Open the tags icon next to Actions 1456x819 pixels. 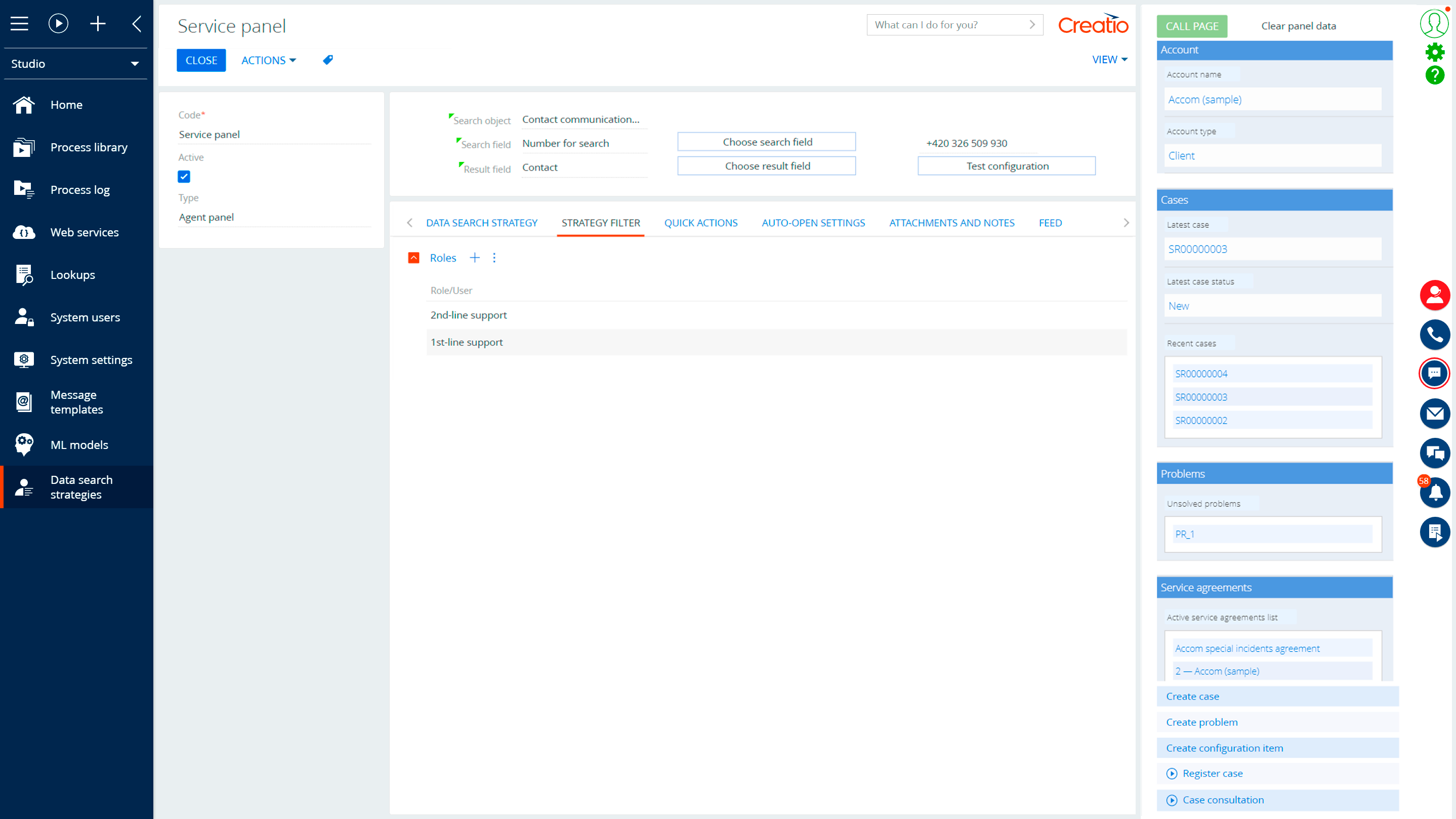328,60
